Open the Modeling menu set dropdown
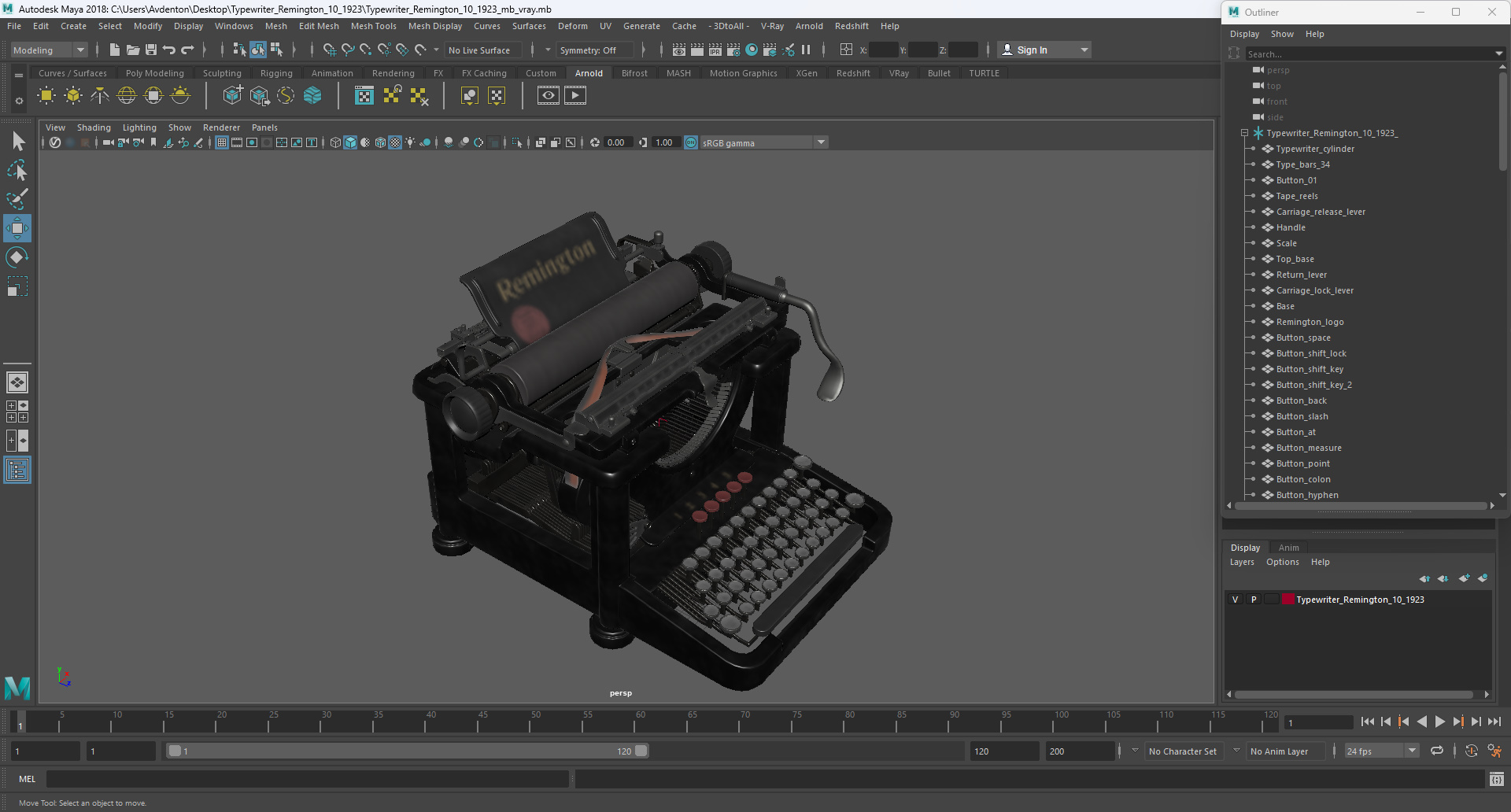Screen dimensions: 1511x812 49,50
